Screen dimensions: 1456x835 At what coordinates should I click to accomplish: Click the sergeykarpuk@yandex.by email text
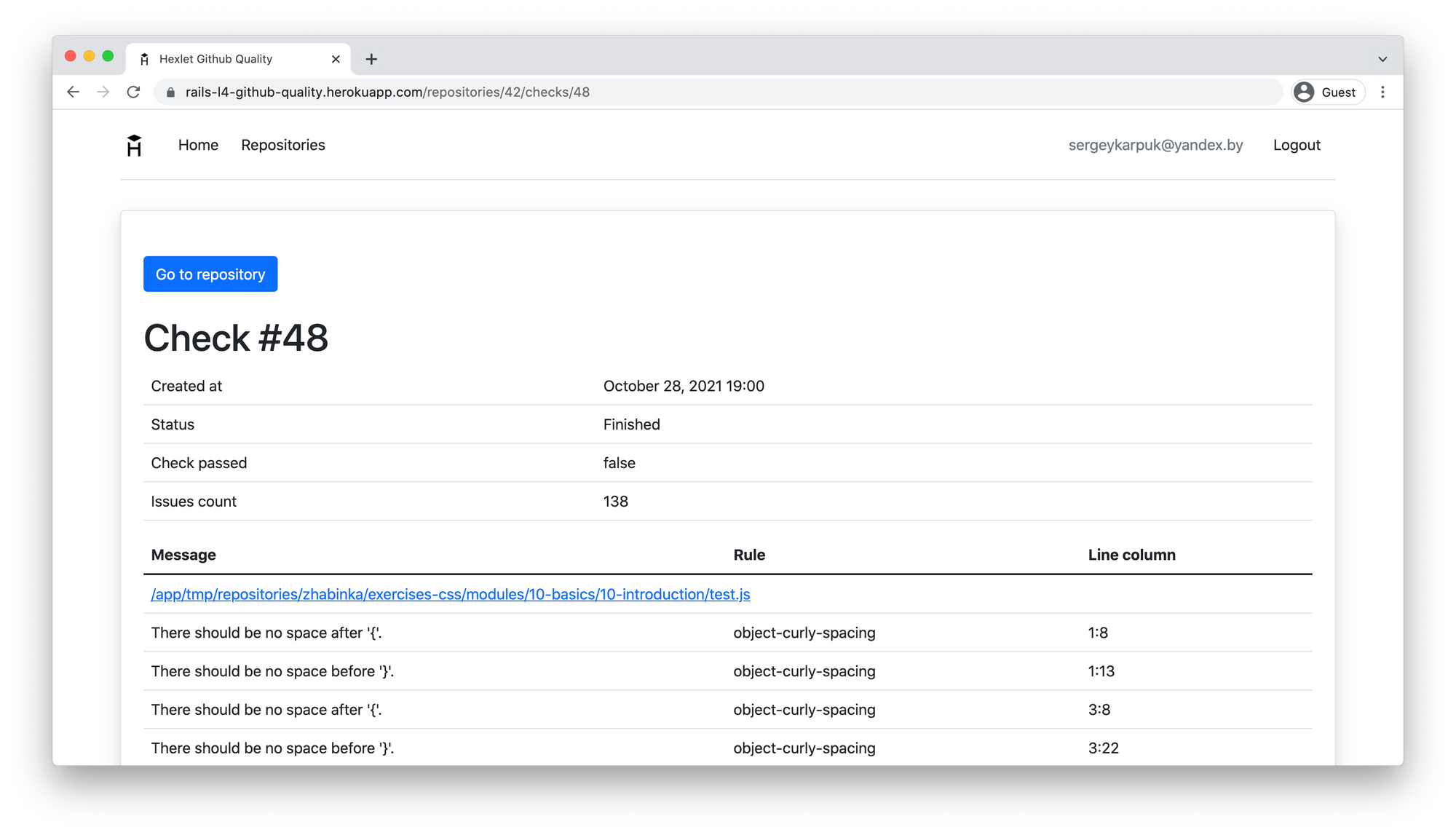(x=1155, y=146)
